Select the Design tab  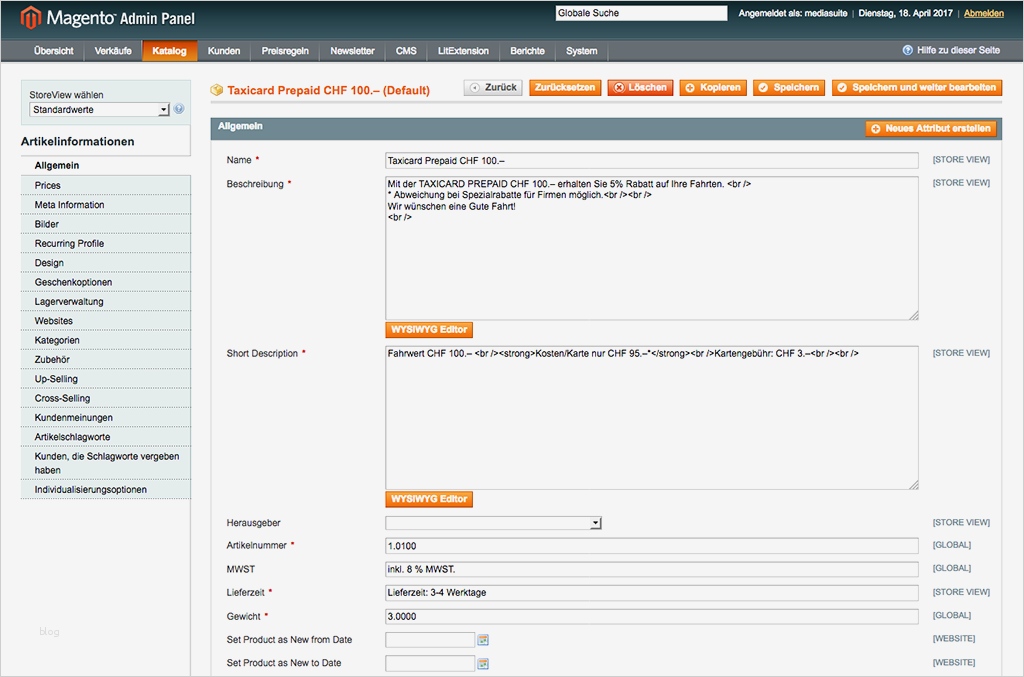pos(106,263)
